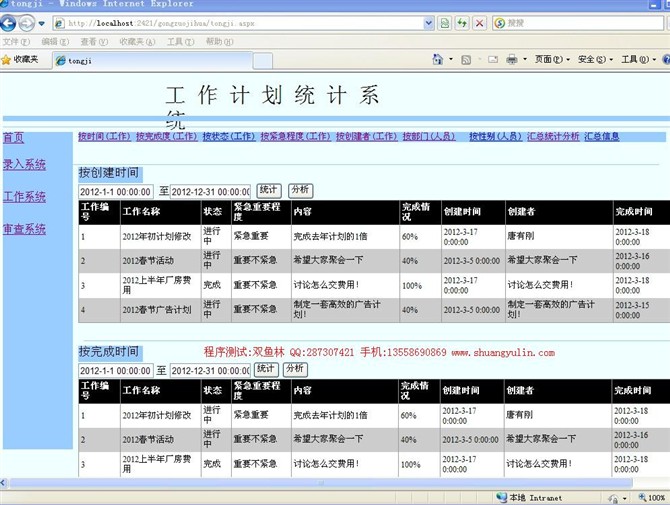The width and height of the screenshot is (670, 505).
Task: Click 统计 button under 按创建时间
Action: coord(268,190)
